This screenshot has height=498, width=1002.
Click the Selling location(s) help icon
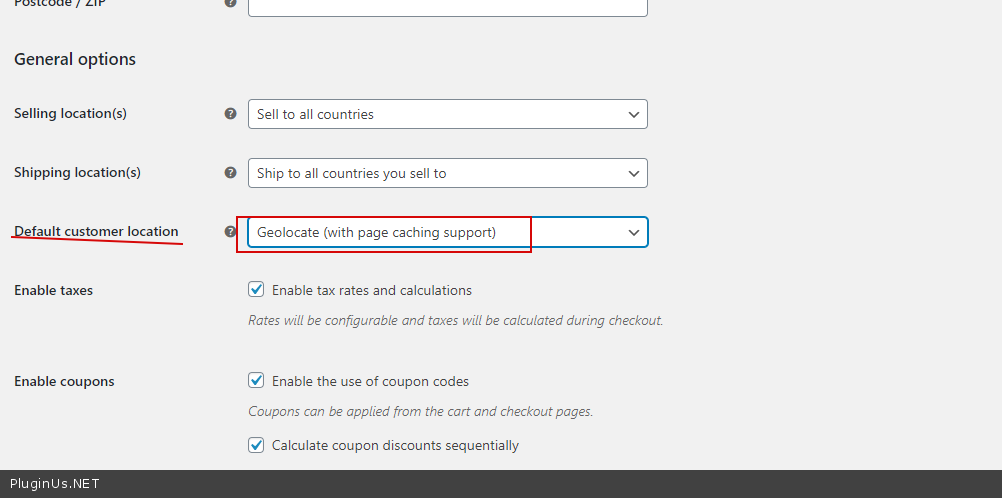[231, 114]
